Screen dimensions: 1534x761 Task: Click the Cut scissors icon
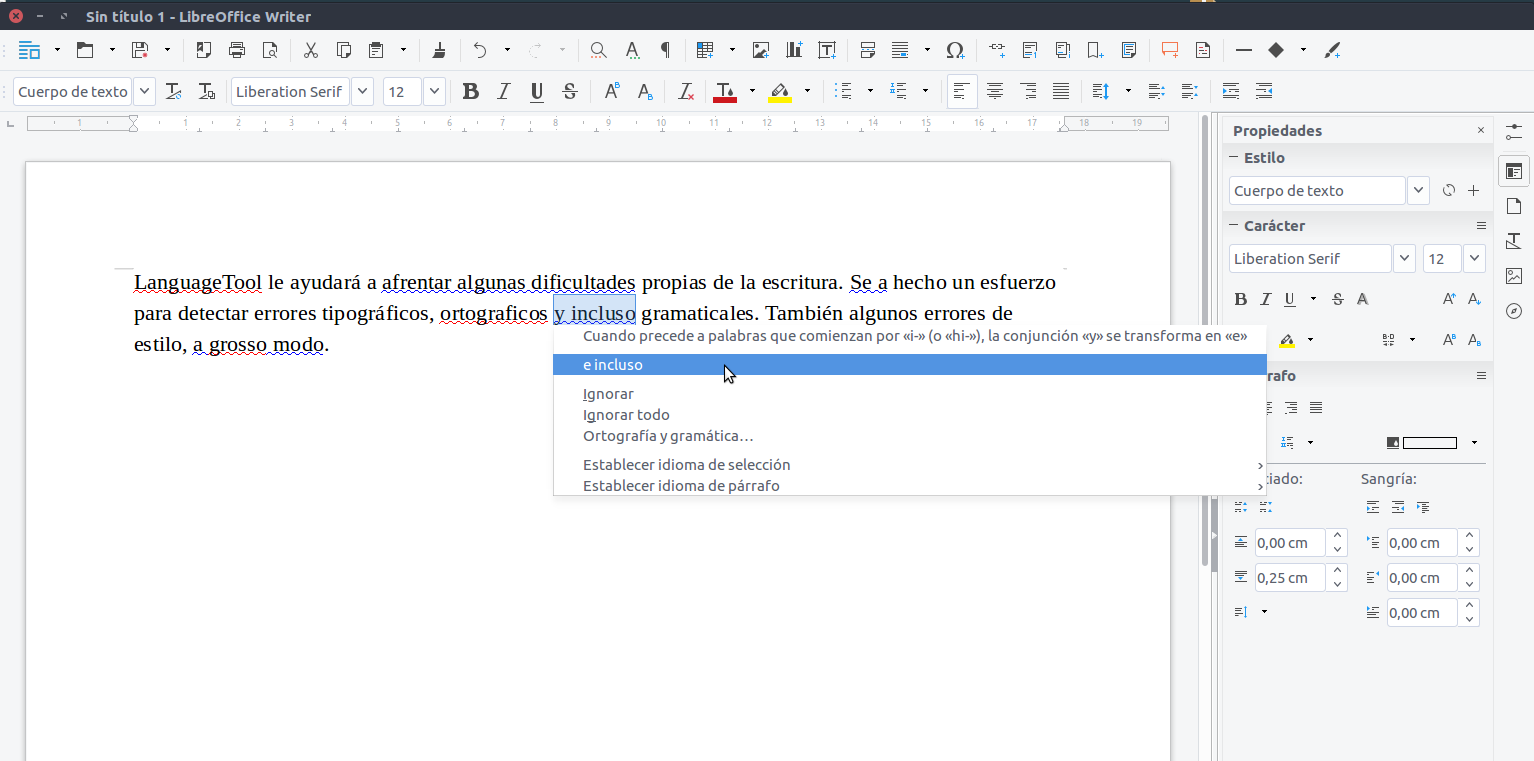pos(311,50)
